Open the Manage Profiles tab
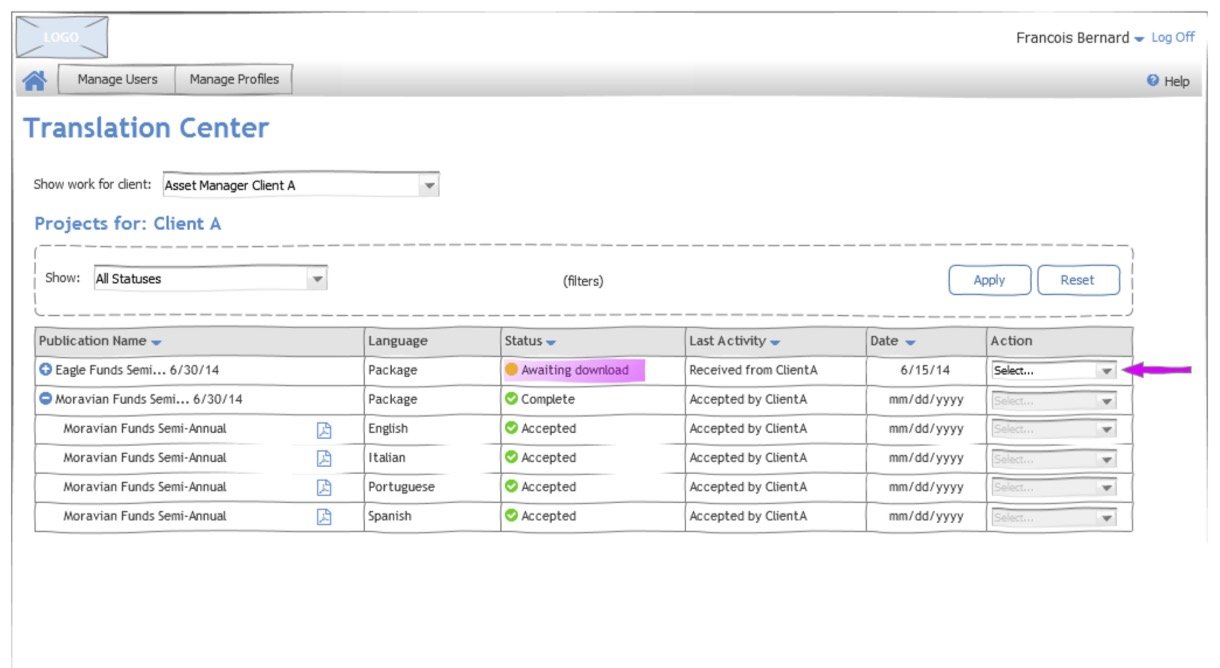Screen dimensions: 1220x668 (234, 79)
